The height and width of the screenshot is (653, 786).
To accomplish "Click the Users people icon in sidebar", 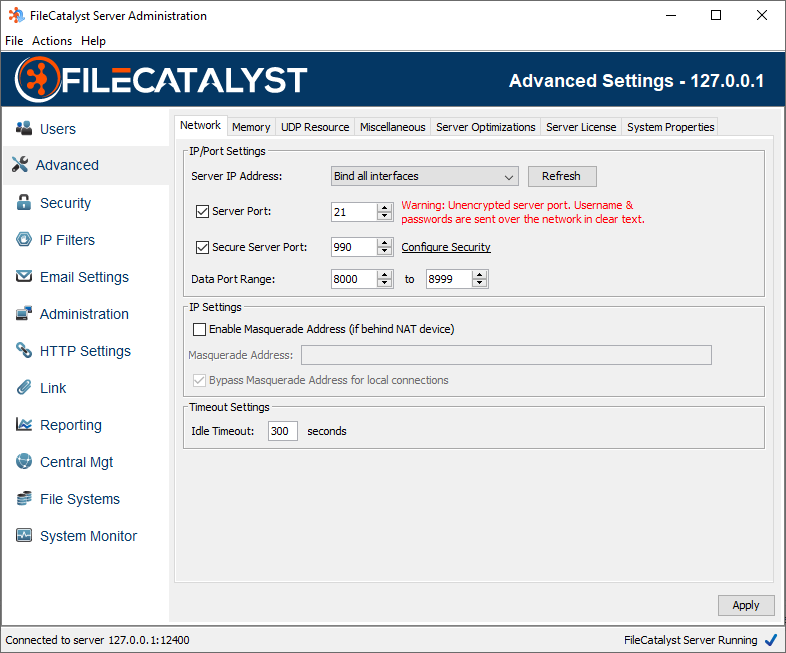I will pos(24,128).
